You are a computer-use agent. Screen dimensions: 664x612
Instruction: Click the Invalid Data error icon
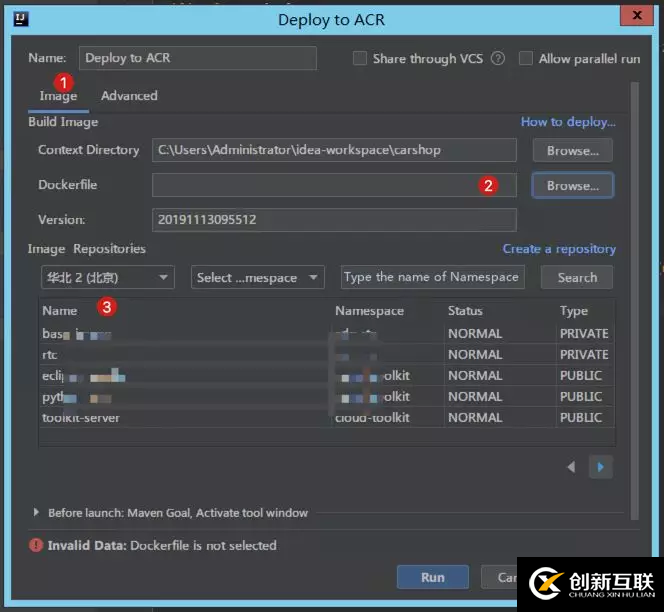pos(36,545)
